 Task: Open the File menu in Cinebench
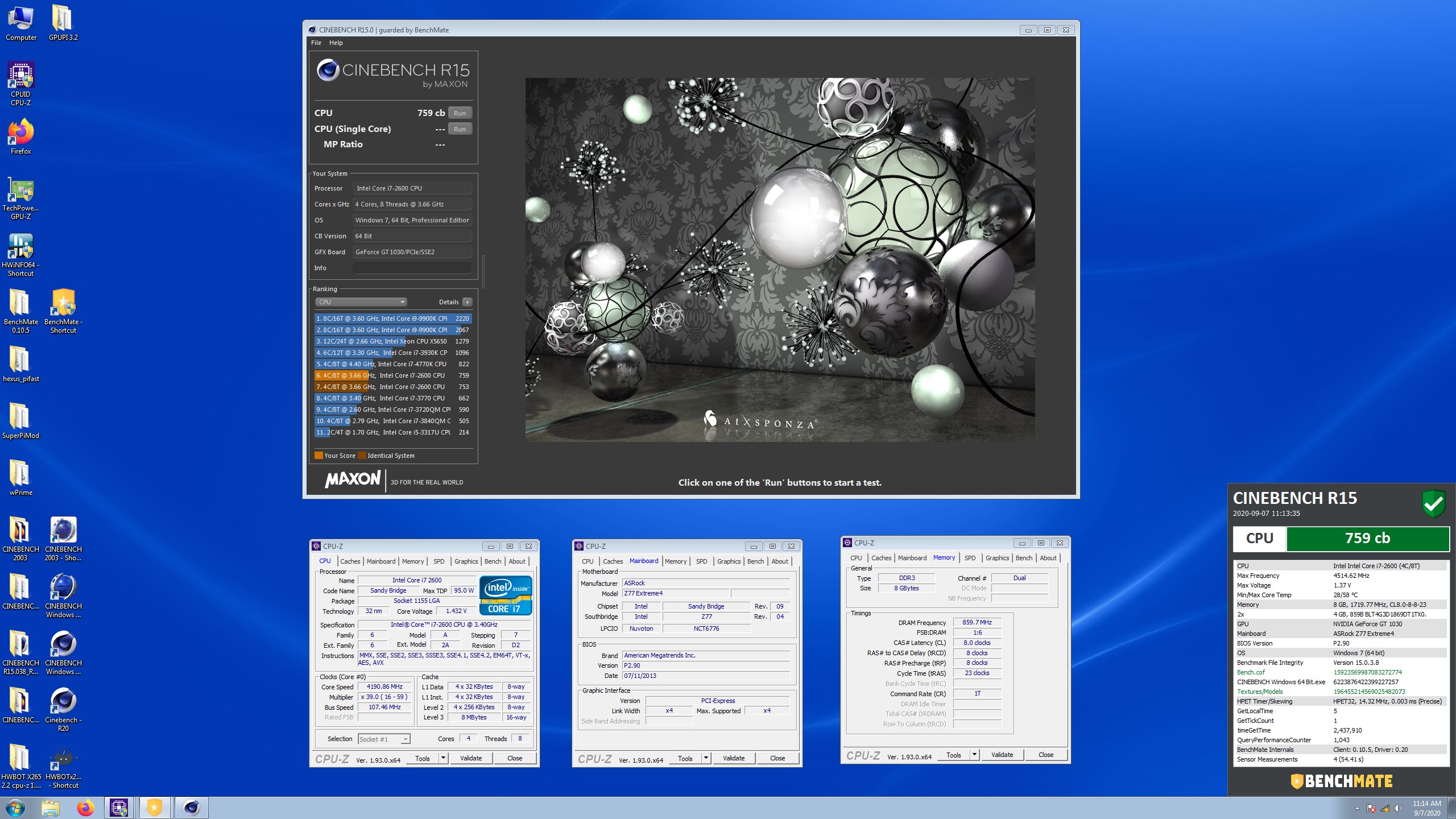click(316, 43)
